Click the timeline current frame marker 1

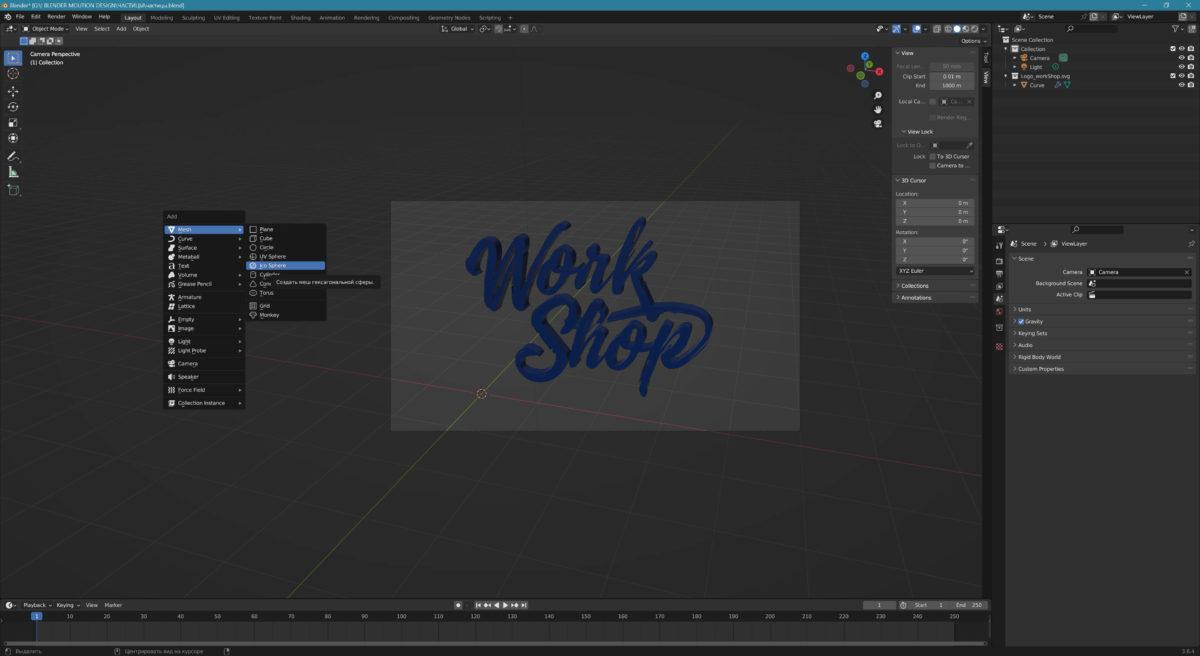[x=37, y=616]
